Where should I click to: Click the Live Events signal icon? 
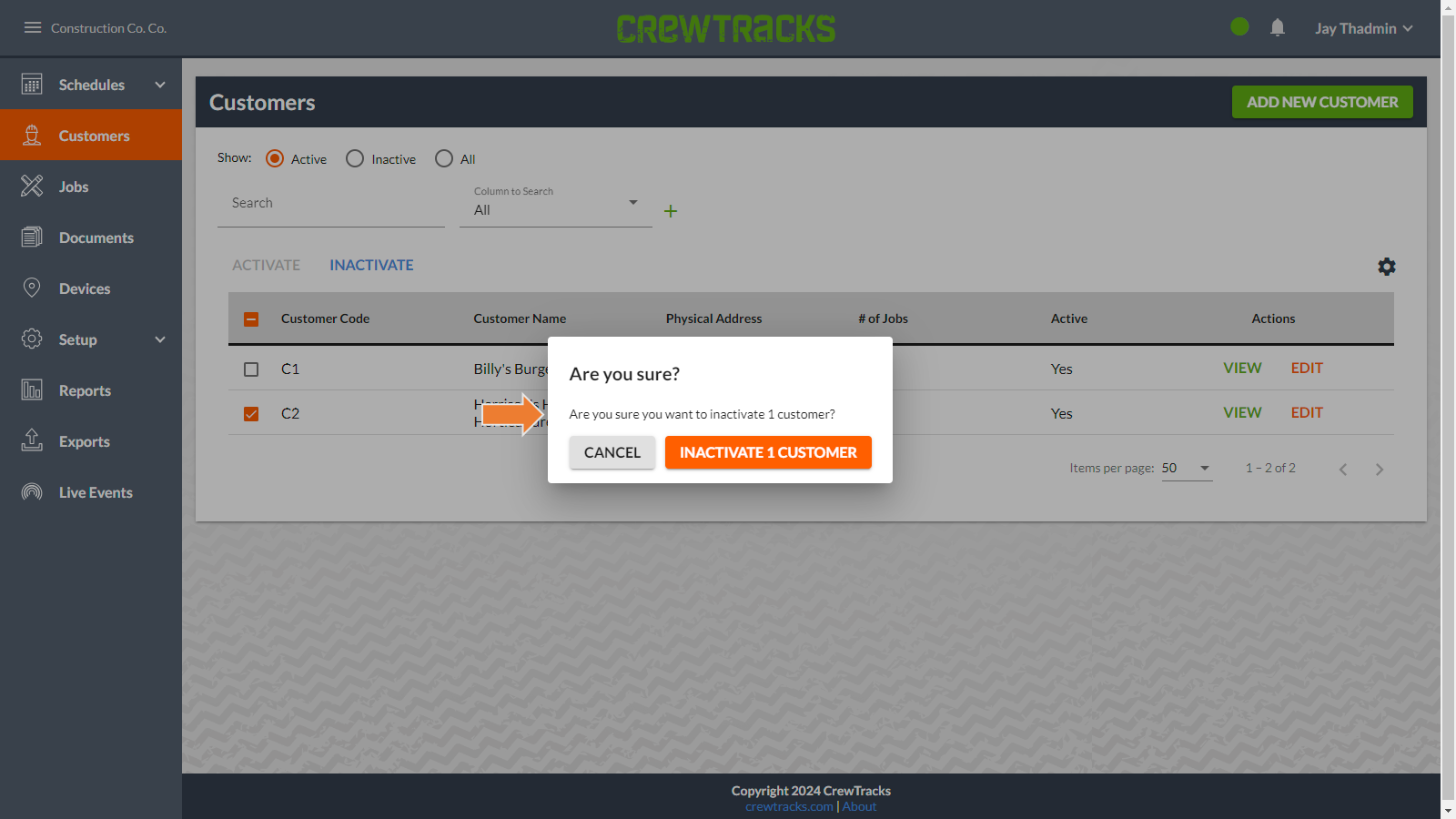(32, 492)
